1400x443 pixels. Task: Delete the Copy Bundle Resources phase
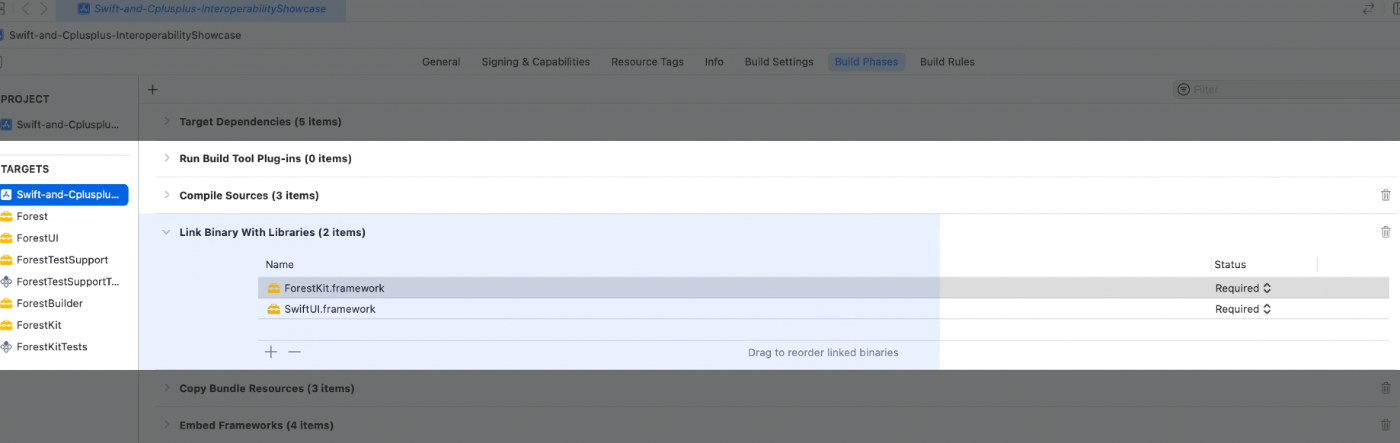pos(1385,388)
